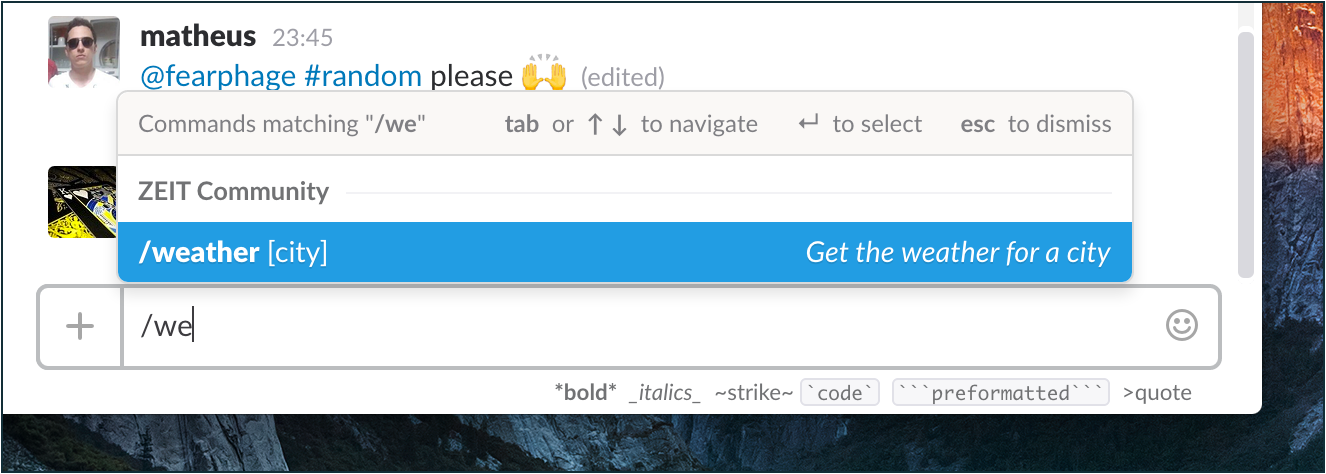This screenshot has height=474, width=1326.
Task: Click the 23:45 message timestamp
Action: (x=303, y=38)
